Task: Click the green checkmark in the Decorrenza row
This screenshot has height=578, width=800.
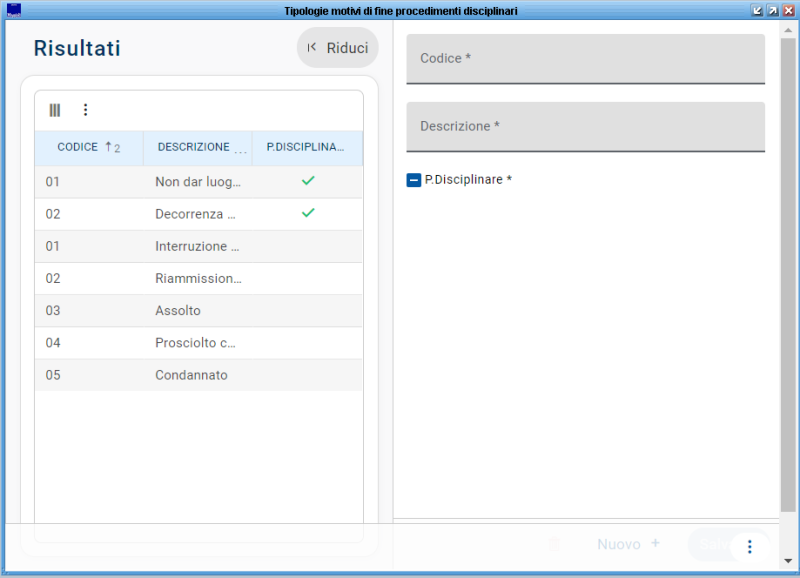Action: coord(308,213)
